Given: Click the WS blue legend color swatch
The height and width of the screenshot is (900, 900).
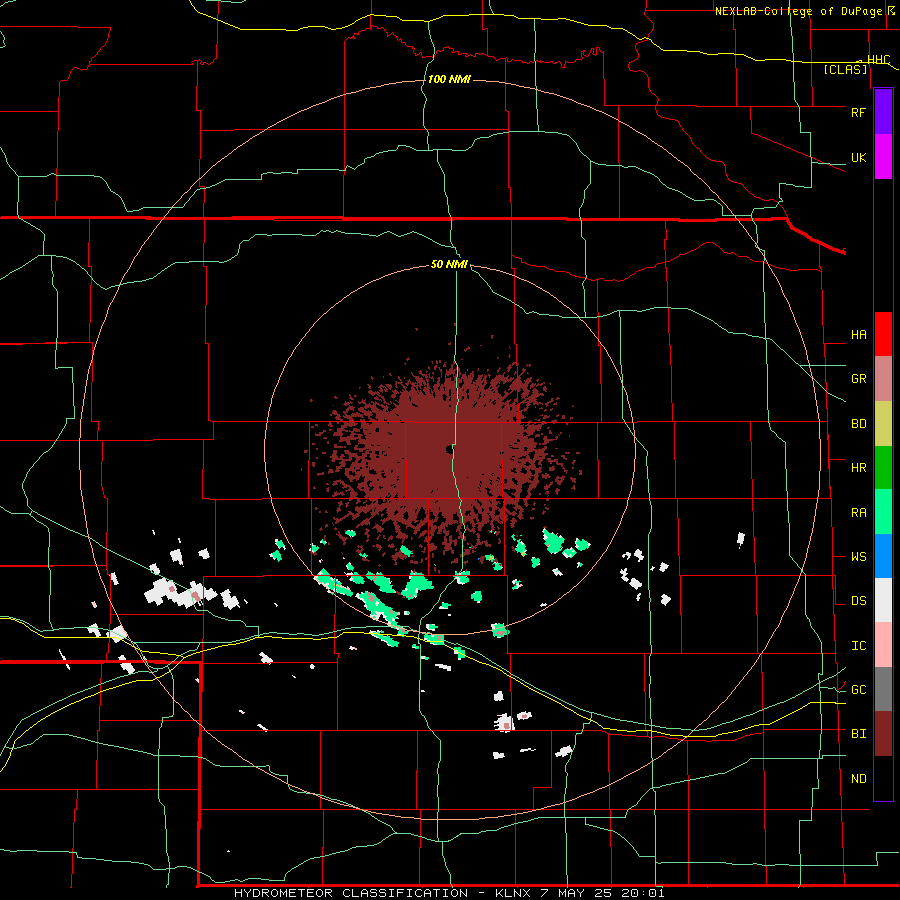Looking at the screenshot, I should click(x=883, y=556).
